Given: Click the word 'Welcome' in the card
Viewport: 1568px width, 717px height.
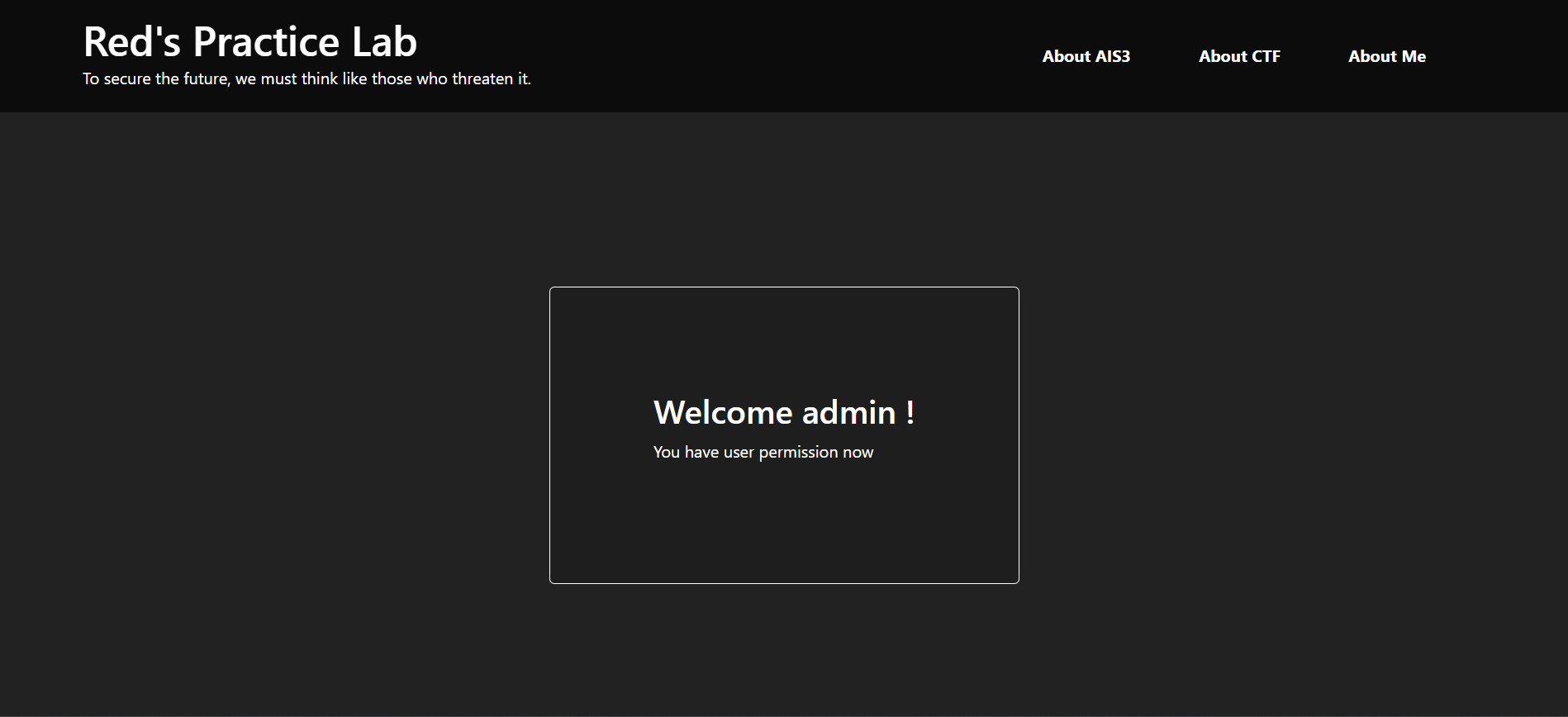Looking at the screenshot, I should click(x=723, y=412).
